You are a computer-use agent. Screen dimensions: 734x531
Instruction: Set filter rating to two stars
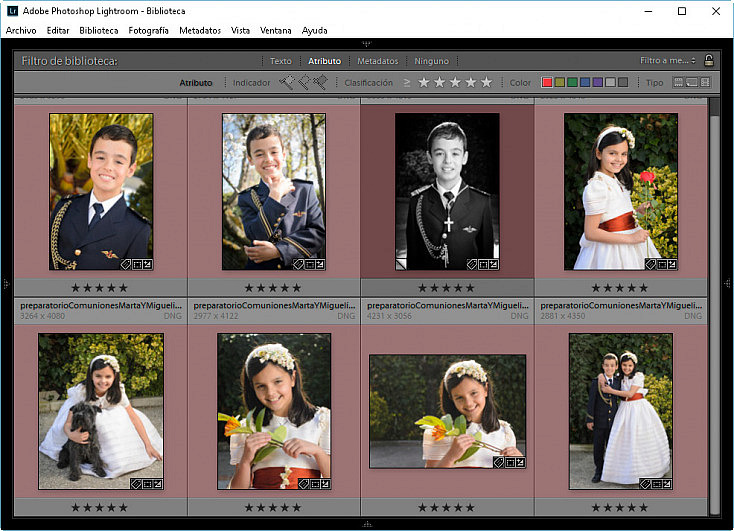point(440,82)
